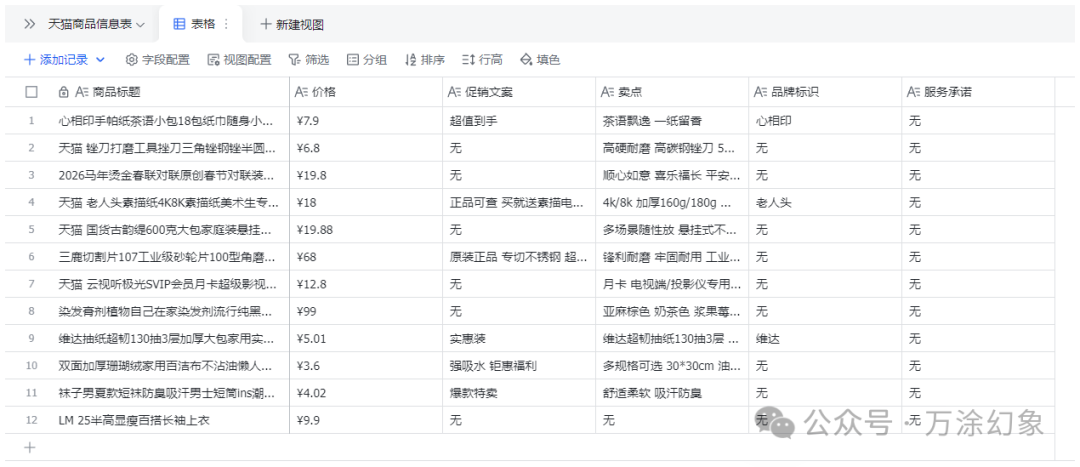Click the 服务承诺 column header
The image size is (1080, 467).
click(978, 92)
